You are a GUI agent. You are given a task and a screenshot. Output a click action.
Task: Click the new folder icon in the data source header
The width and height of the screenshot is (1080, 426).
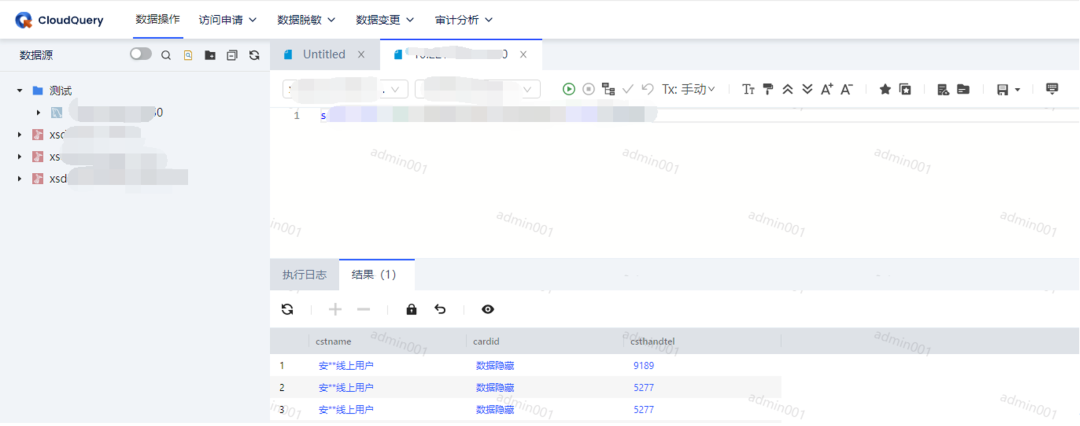pyautogui.click(x=210, y=55)
